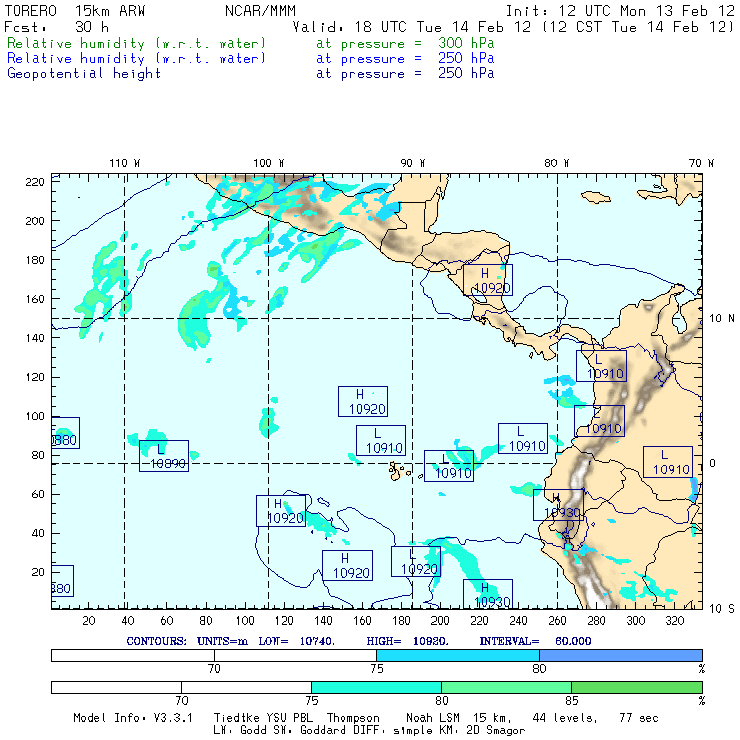This screenshot has height=740, width=740.
Task: Select the 'TORERO 15km ARW' title text
Action: (x=75, y=10)
